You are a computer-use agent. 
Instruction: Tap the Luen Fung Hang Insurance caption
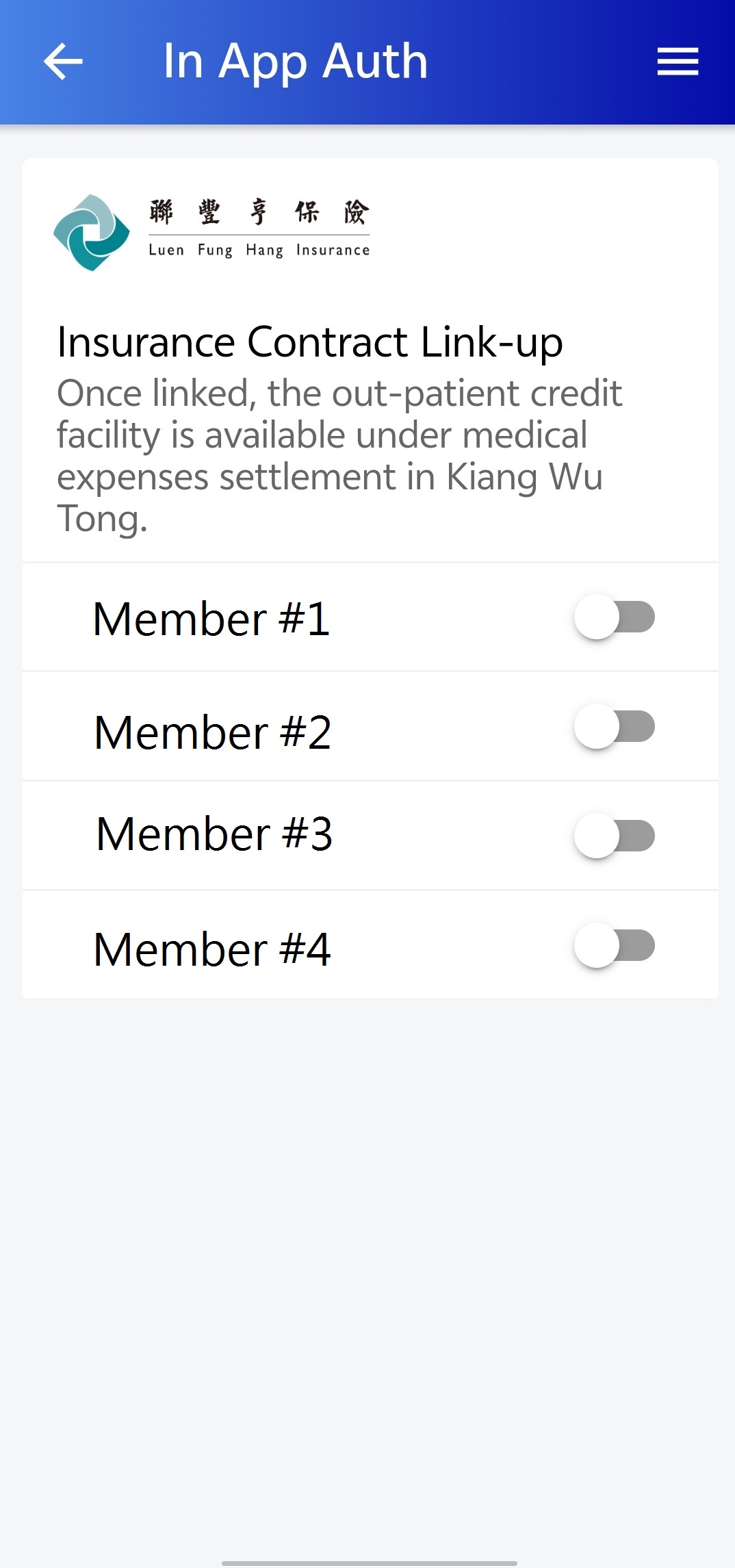[x=259, y=250]
